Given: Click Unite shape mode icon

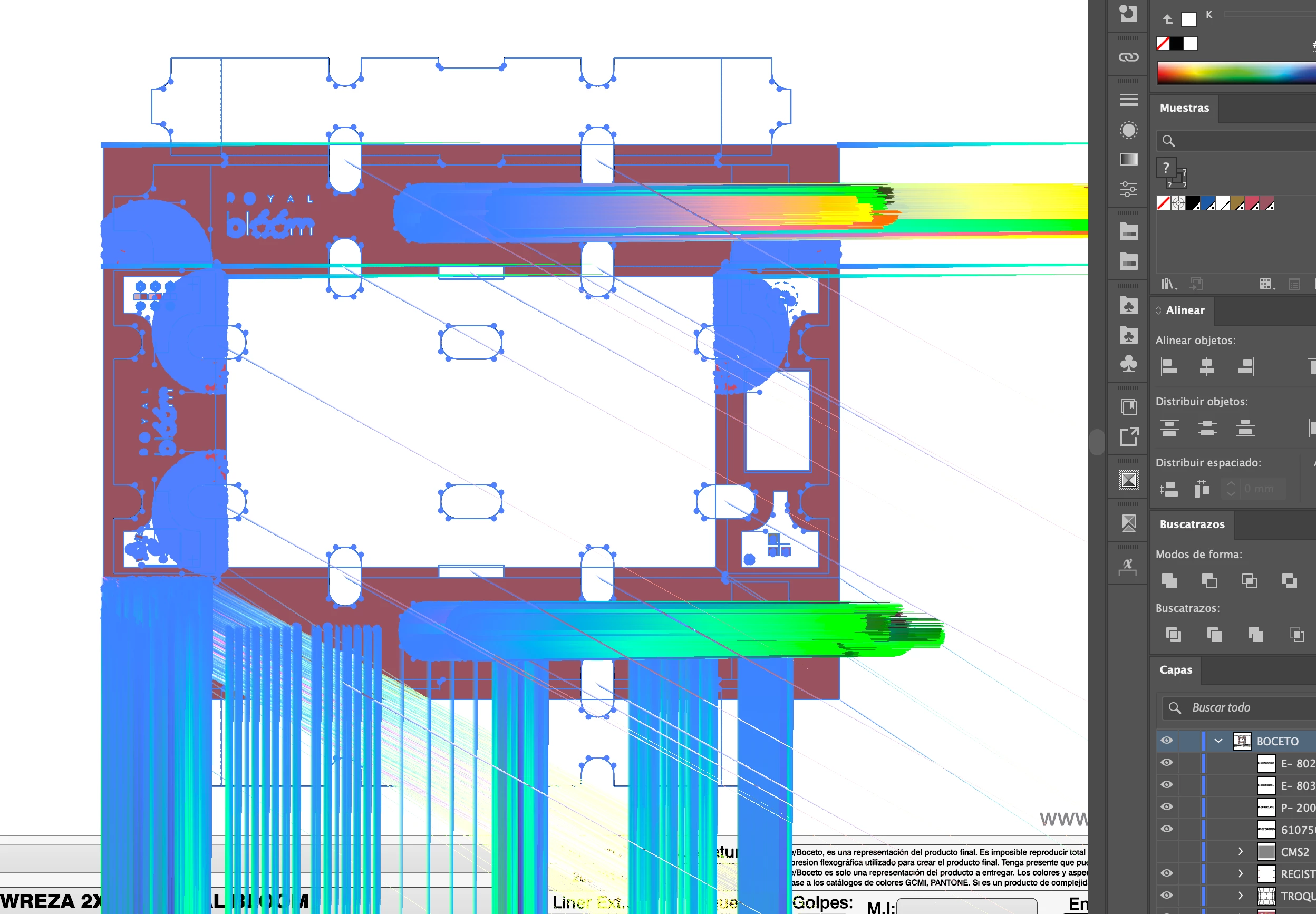Looking at the screenshot, I should point(1169,581).
